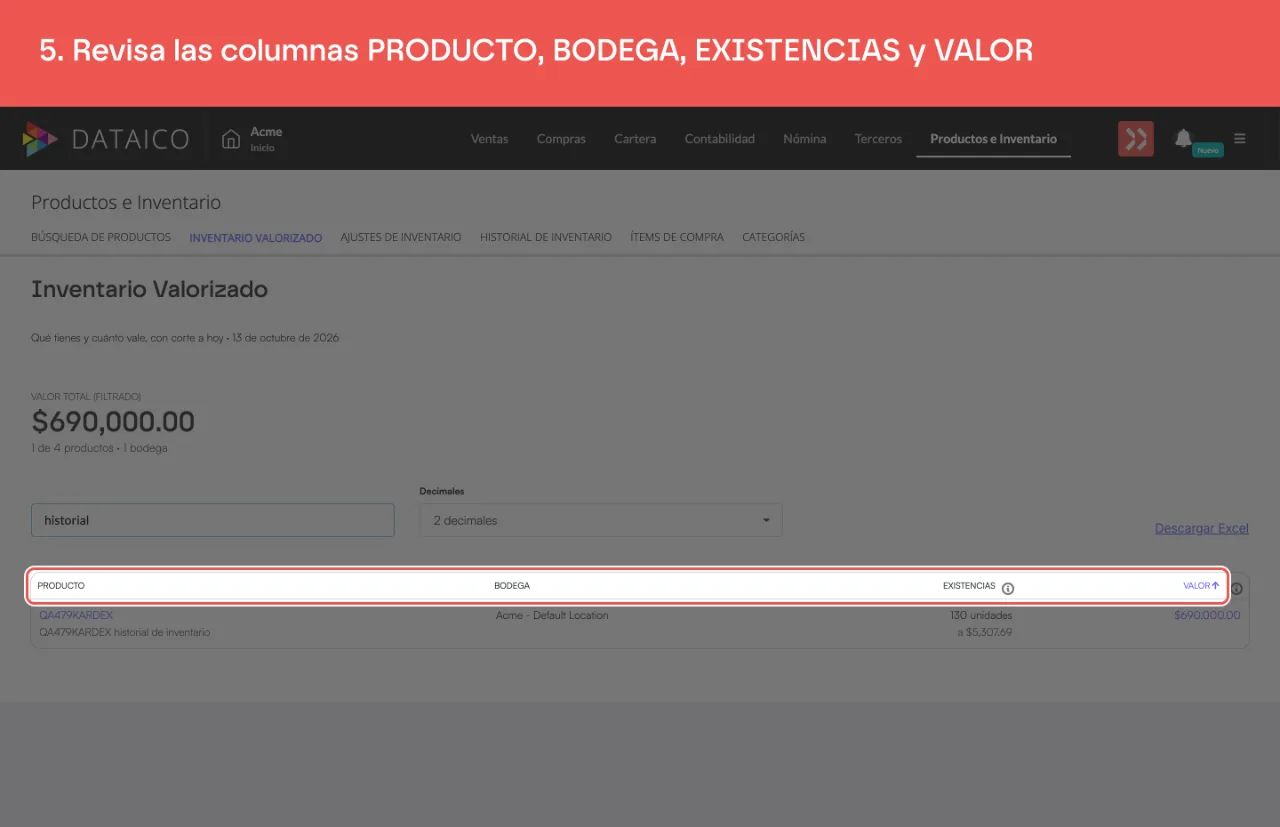
Task: Open notifications bell
Action: click(x=1183, y=138)
